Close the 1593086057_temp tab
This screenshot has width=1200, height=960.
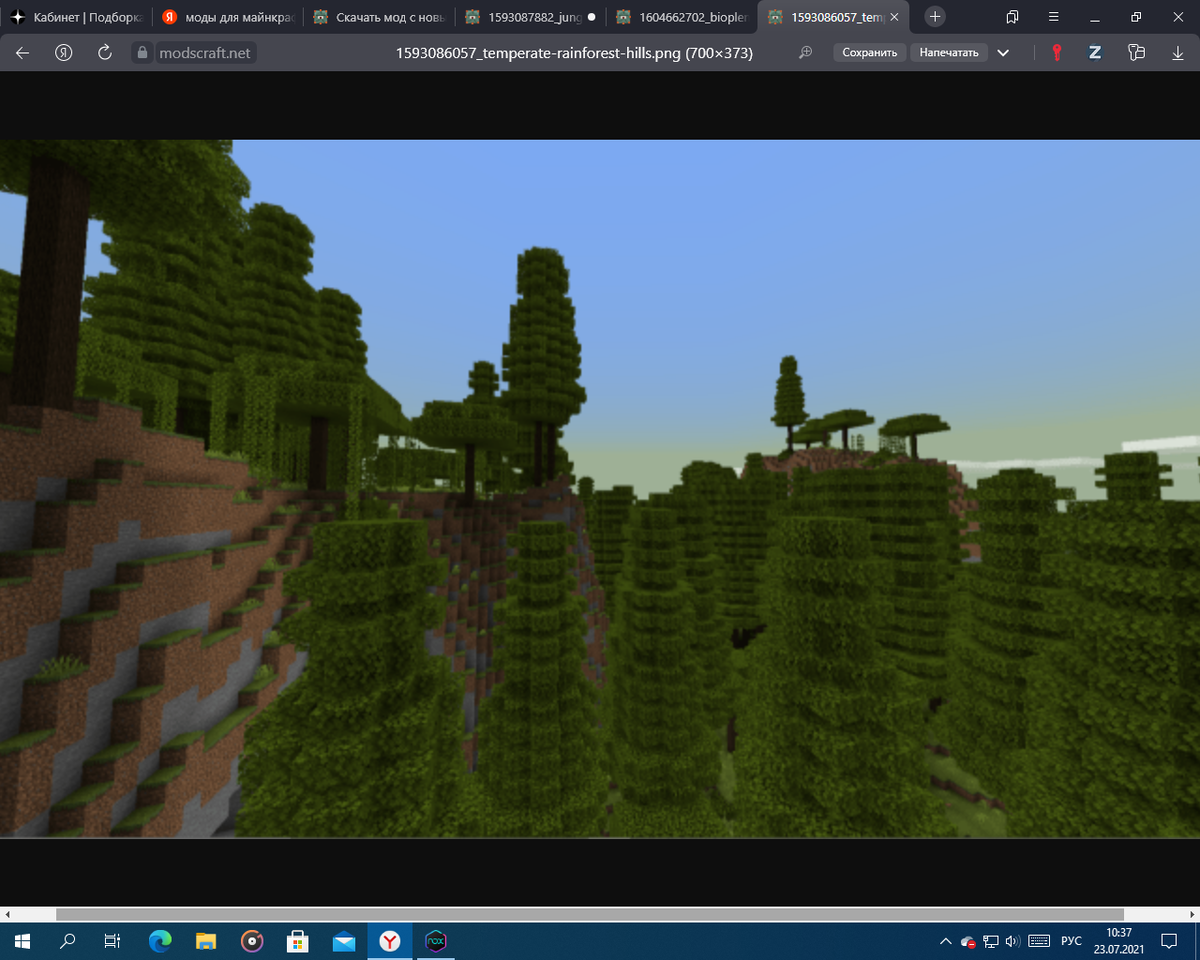(895, 17)
